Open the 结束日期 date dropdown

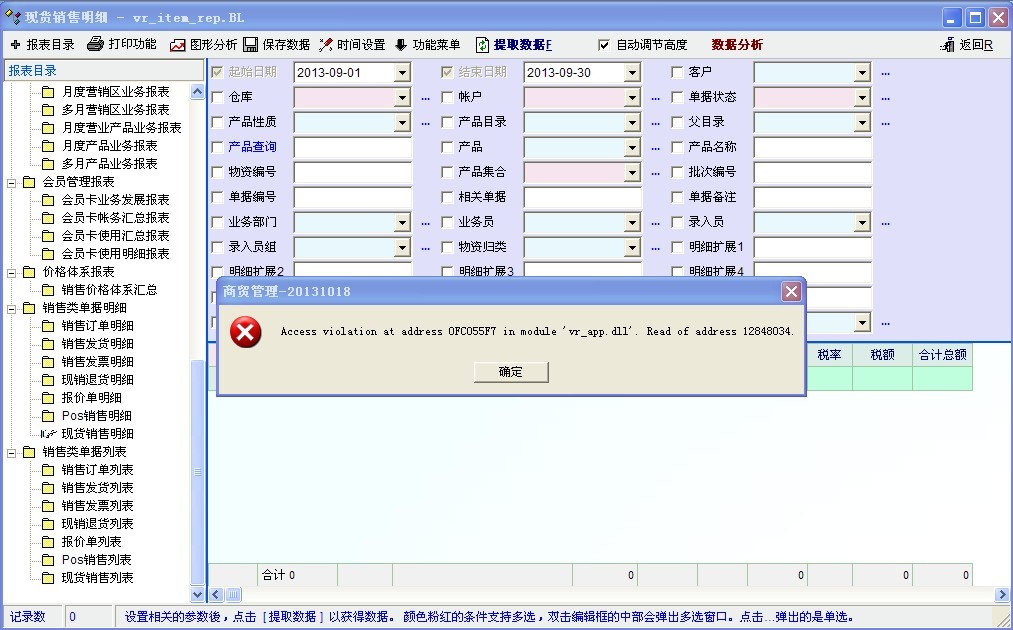coord(632,73)
